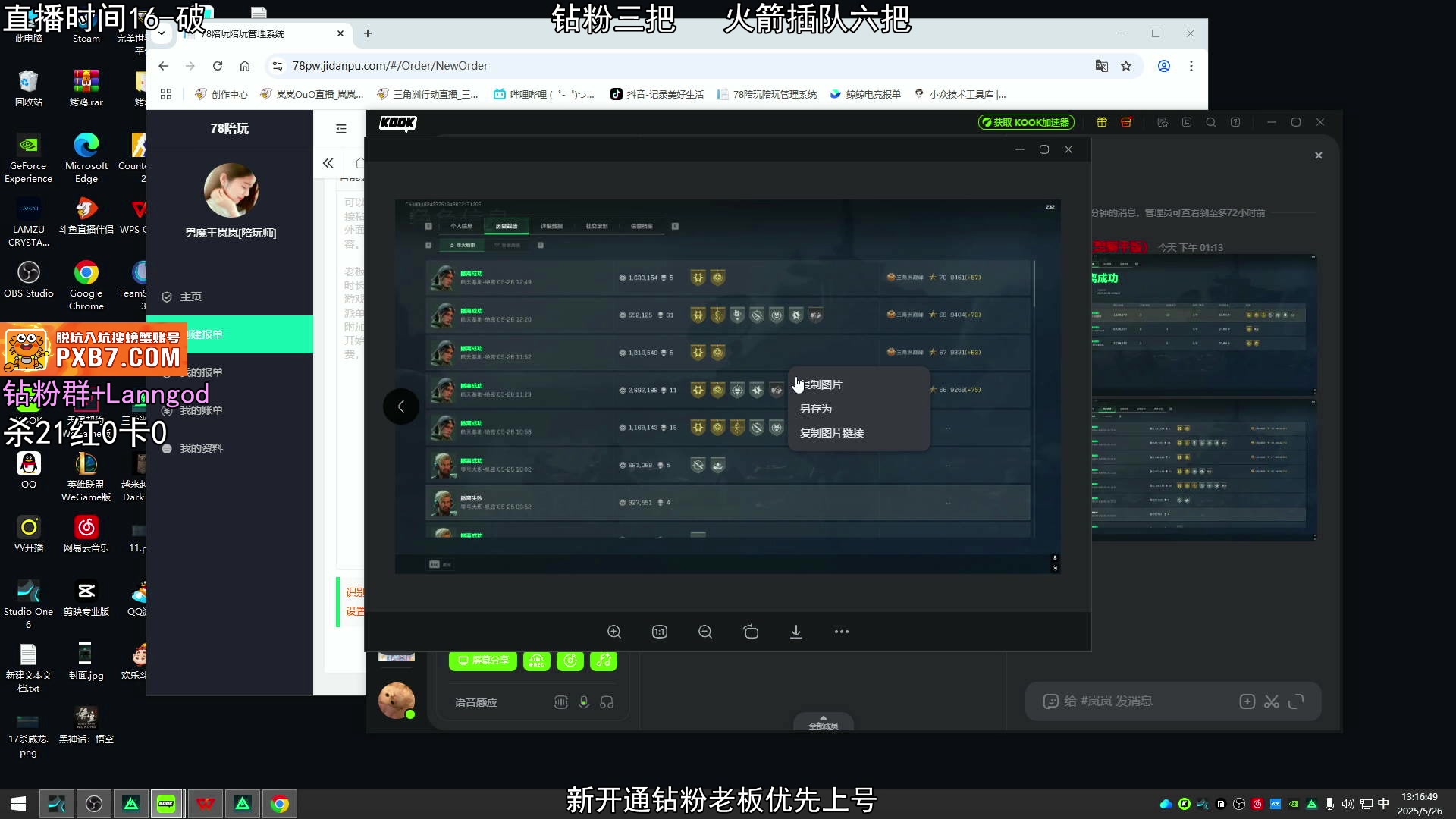Image resolution: width=1456 pixels, height=819 pixels.
Task: Collapse sidebar with double chevron
Action: click(x=328, y=163)
